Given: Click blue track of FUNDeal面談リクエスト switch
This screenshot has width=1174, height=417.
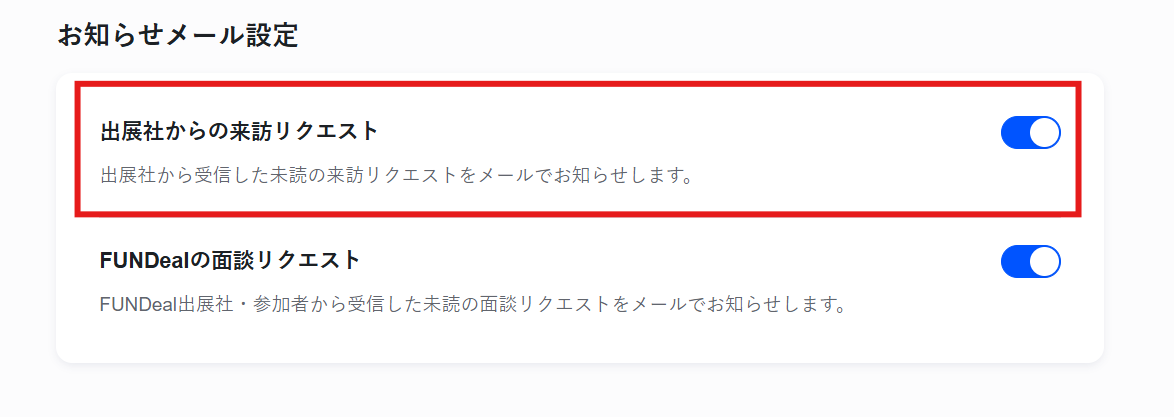Looking at the screenshot, I should [x=1016, y=262].
